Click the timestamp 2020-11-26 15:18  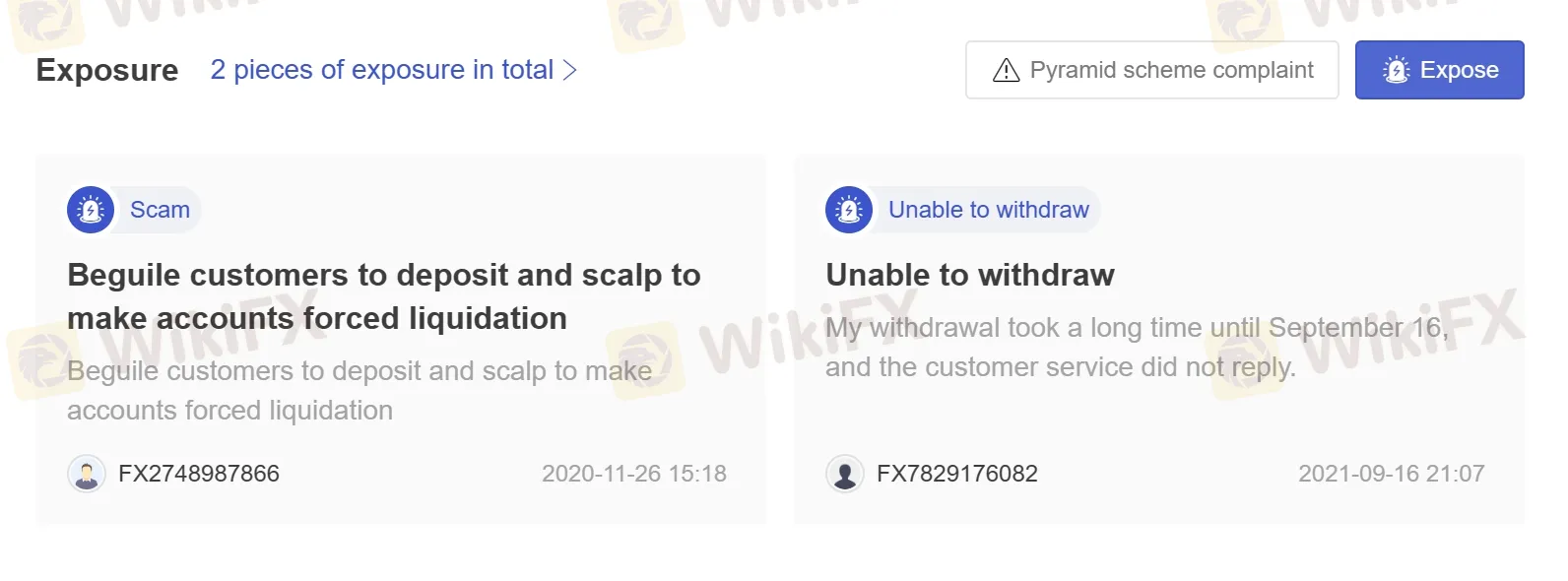click(635, 473)
